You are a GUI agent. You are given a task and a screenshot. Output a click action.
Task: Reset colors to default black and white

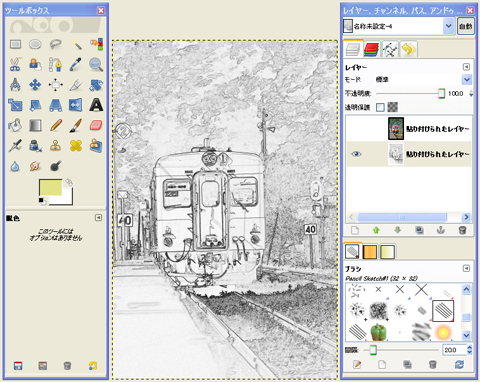tap(42, 201)
